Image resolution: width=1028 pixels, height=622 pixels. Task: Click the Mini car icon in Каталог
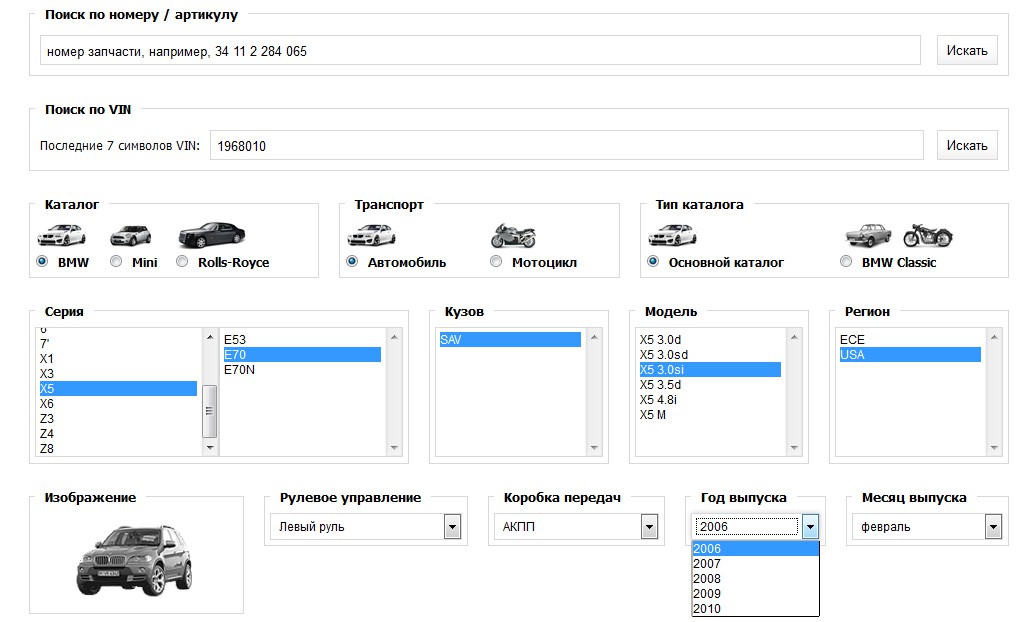point(130,235)
